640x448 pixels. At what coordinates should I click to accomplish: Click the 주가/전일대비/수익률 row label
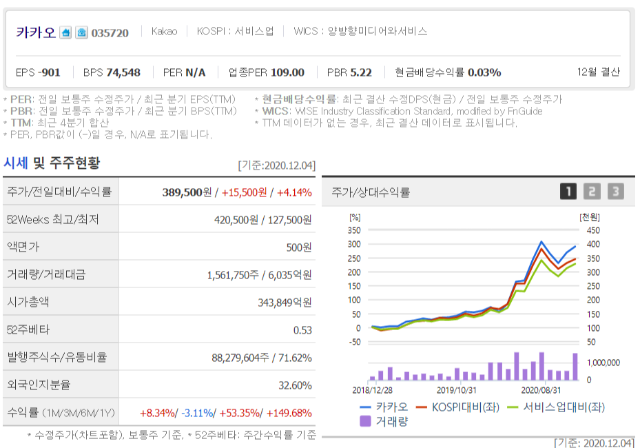click(x=59, y=192)
